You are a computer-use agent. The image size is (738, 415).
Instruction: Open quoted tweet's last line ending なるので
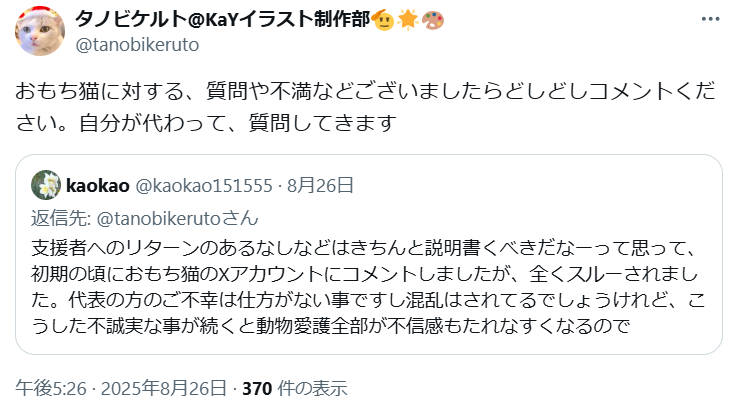330,326
